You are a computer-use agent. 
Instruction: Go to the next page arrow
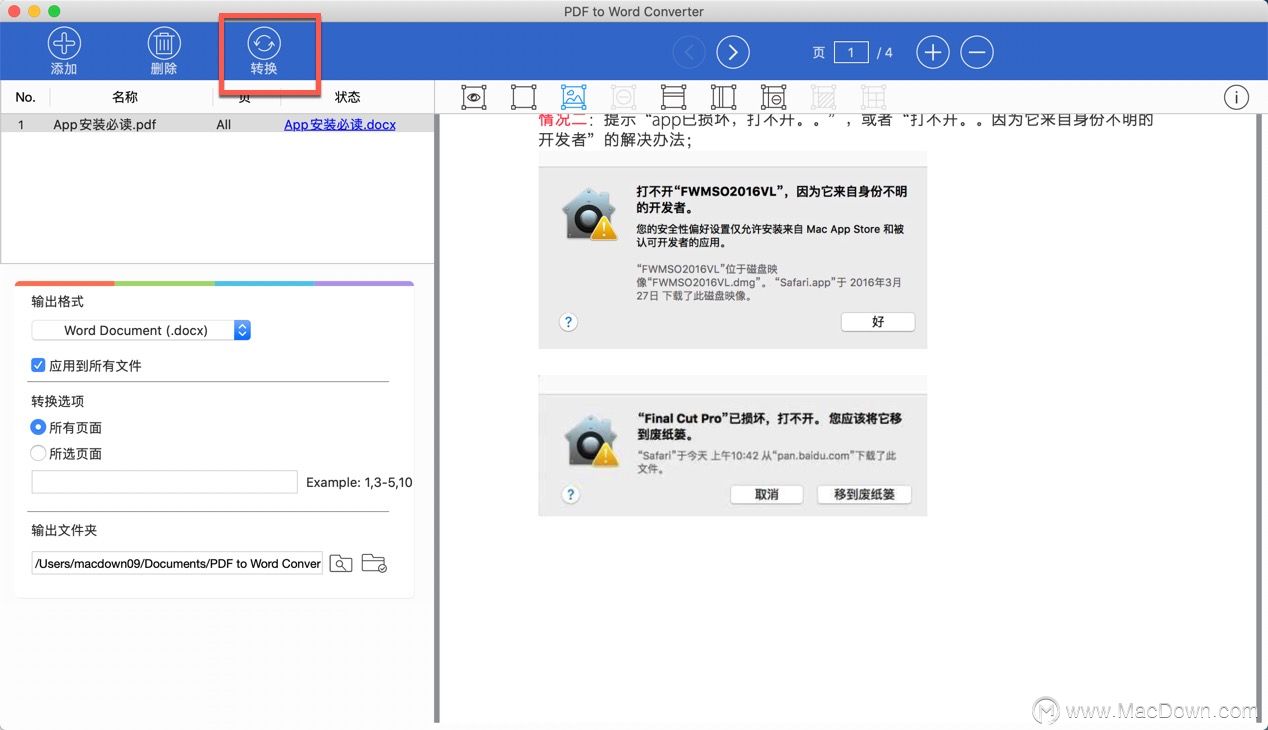733,52
